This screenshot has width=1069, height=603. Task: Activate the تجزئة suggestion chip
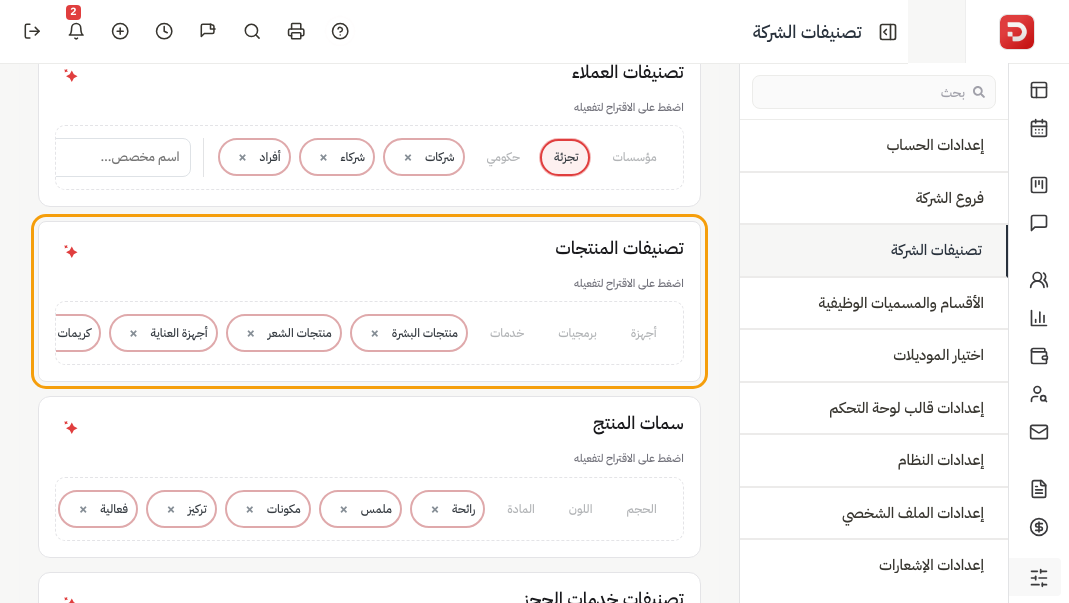(565, 158)
